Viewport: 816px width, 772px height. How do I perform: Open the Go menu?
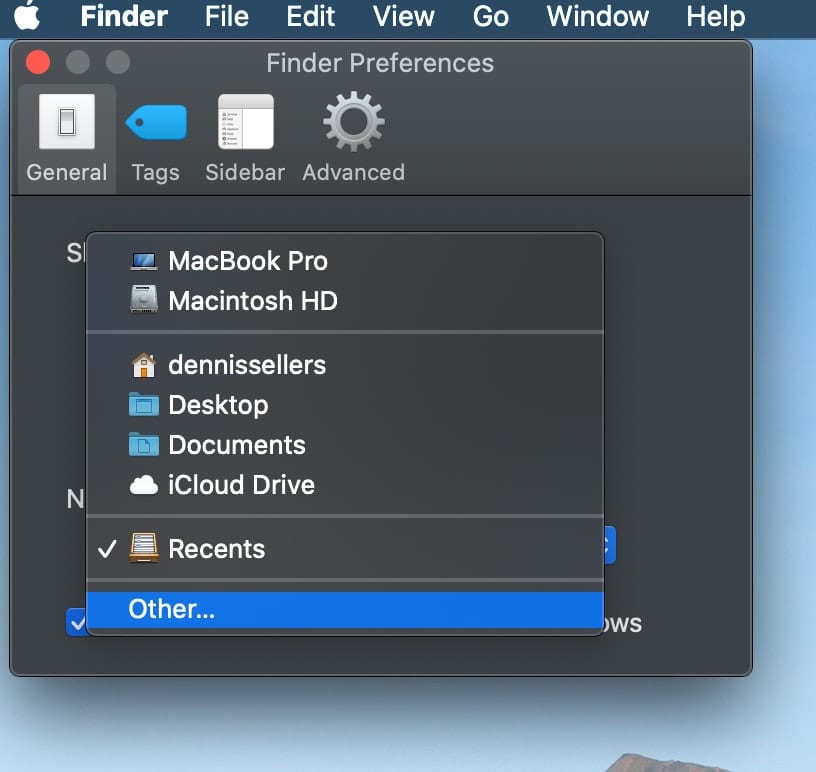coord(490,17)
